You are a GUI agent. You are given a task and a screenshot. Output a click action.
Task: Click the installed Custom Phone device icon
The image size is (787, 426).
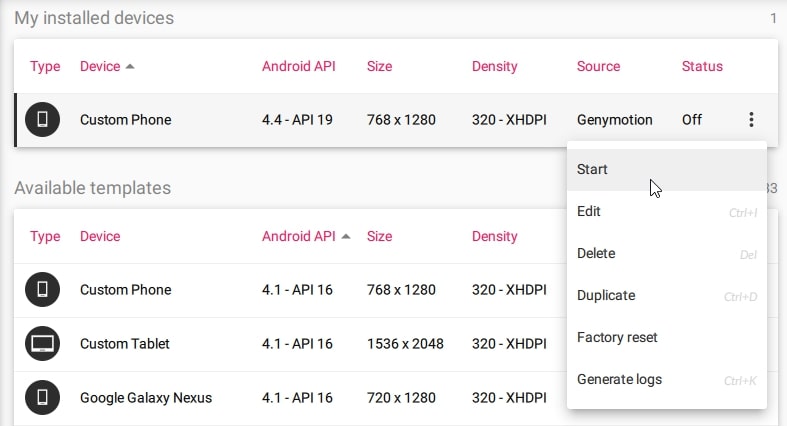(x=43, y=119)
